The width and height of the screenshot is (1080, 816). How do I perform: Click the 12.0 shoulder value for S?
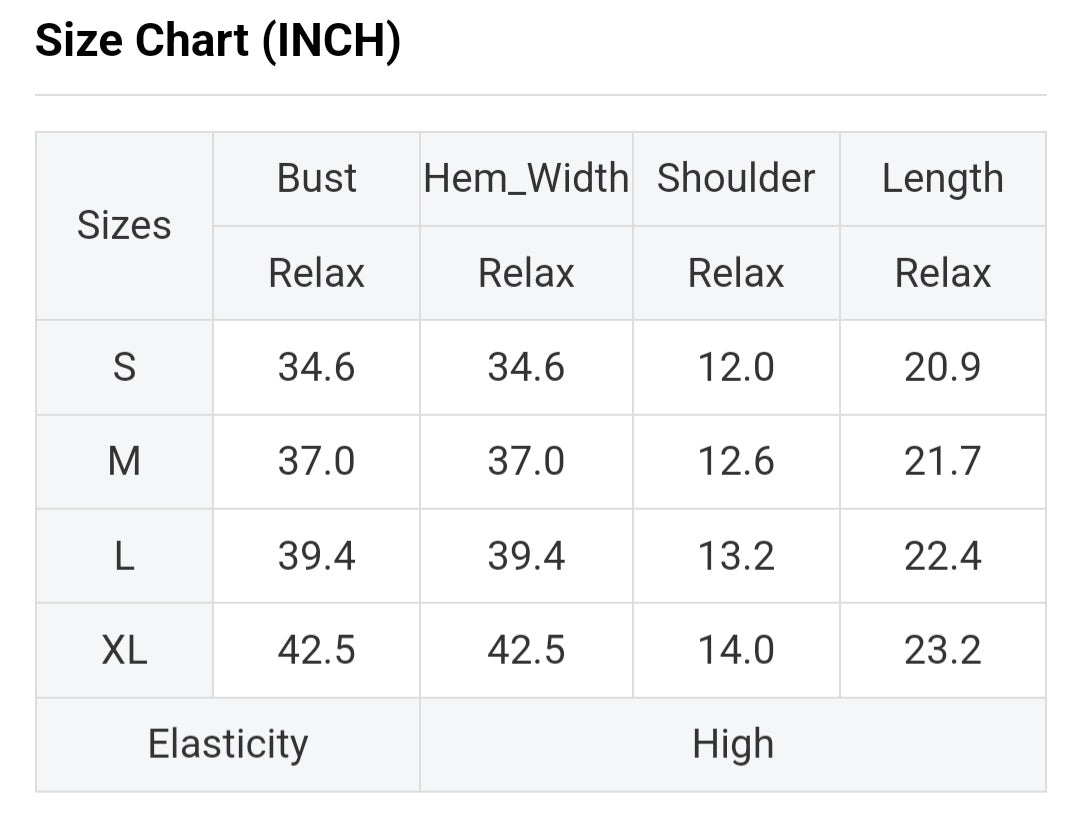[x=736, y=368]
